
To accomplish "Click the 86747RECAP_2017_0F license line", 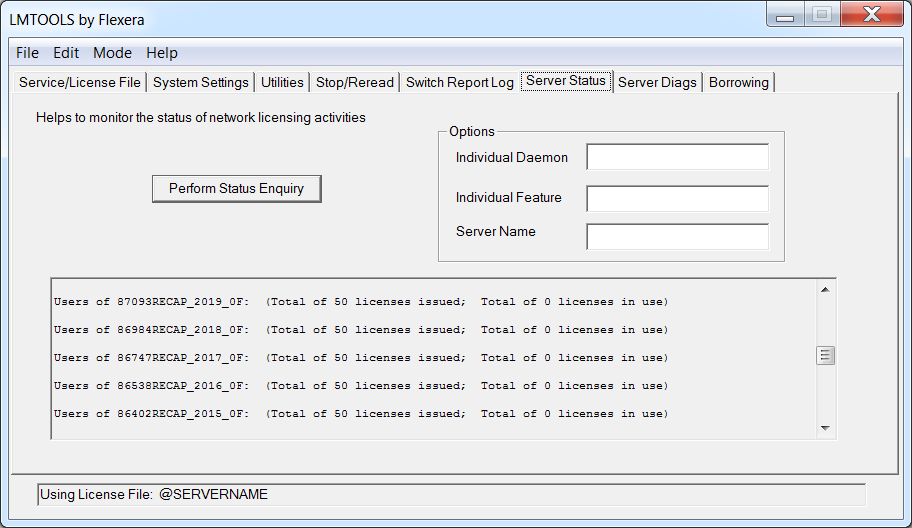I will click(361, 358).
